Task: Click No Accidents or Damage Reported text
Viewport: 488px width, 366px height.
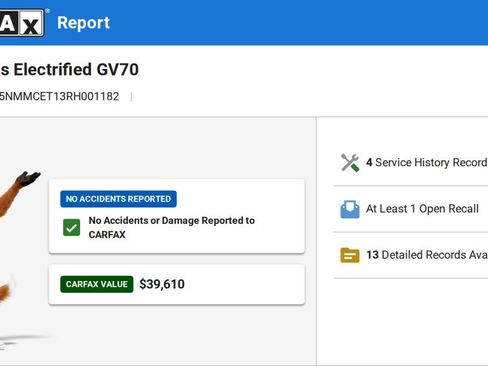Action: [x=172, y=227]
